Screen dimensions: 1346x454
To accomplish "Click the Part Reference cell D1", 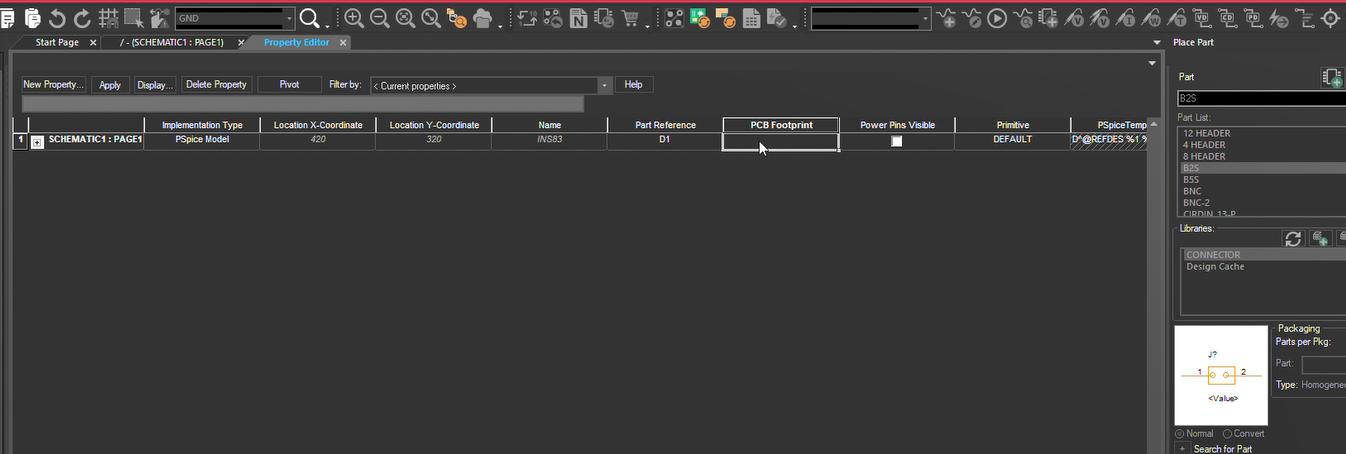I will click(x=664, y=140).
